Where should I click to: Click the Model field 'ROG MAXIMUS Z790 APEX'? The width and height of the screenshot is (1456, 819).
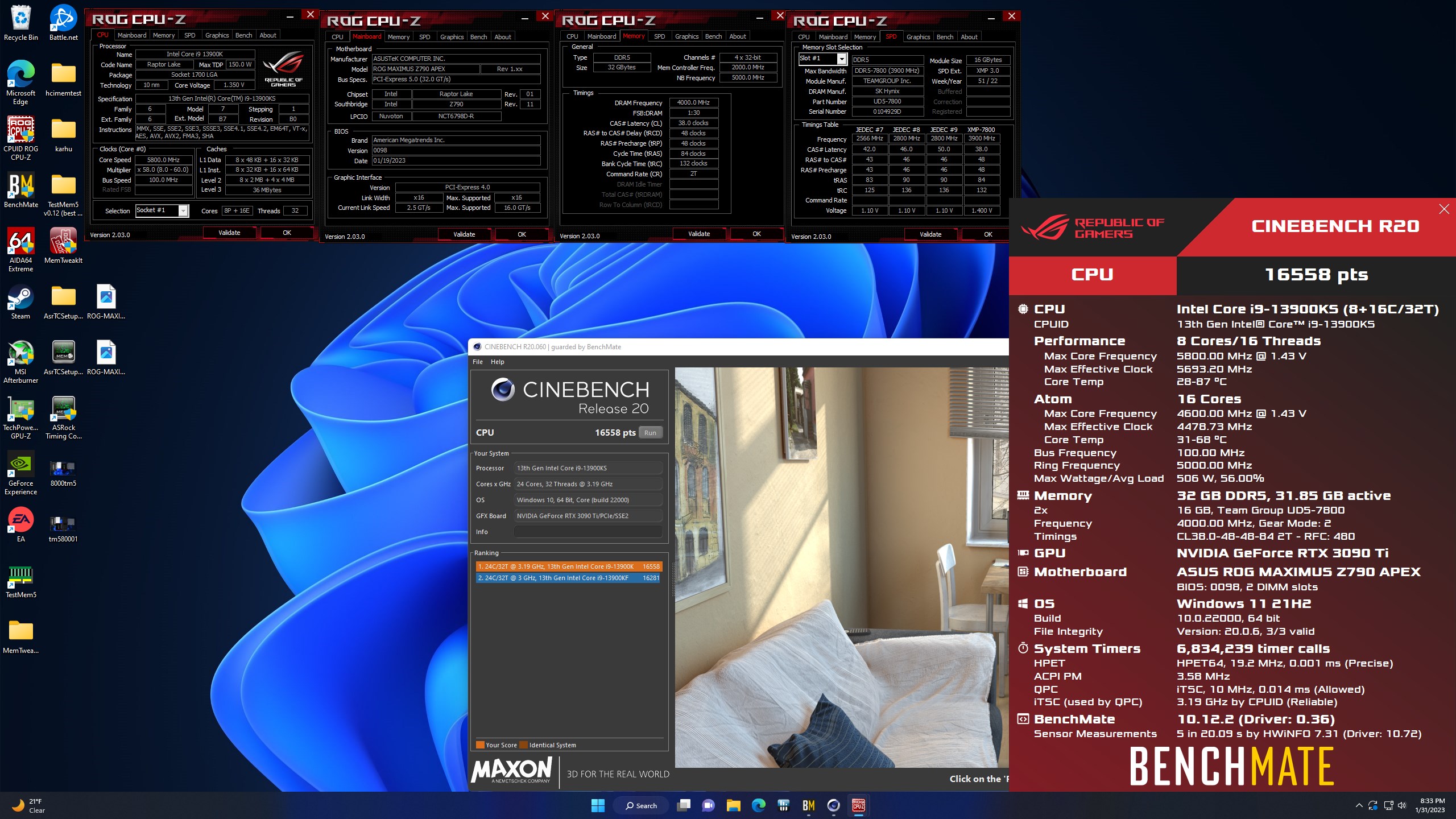click(x=425, y=69)
